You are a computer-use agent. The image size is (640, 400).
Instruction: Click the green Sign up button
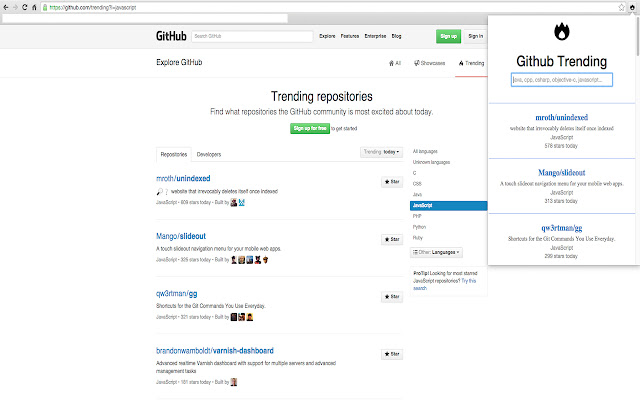coord(448,36)
